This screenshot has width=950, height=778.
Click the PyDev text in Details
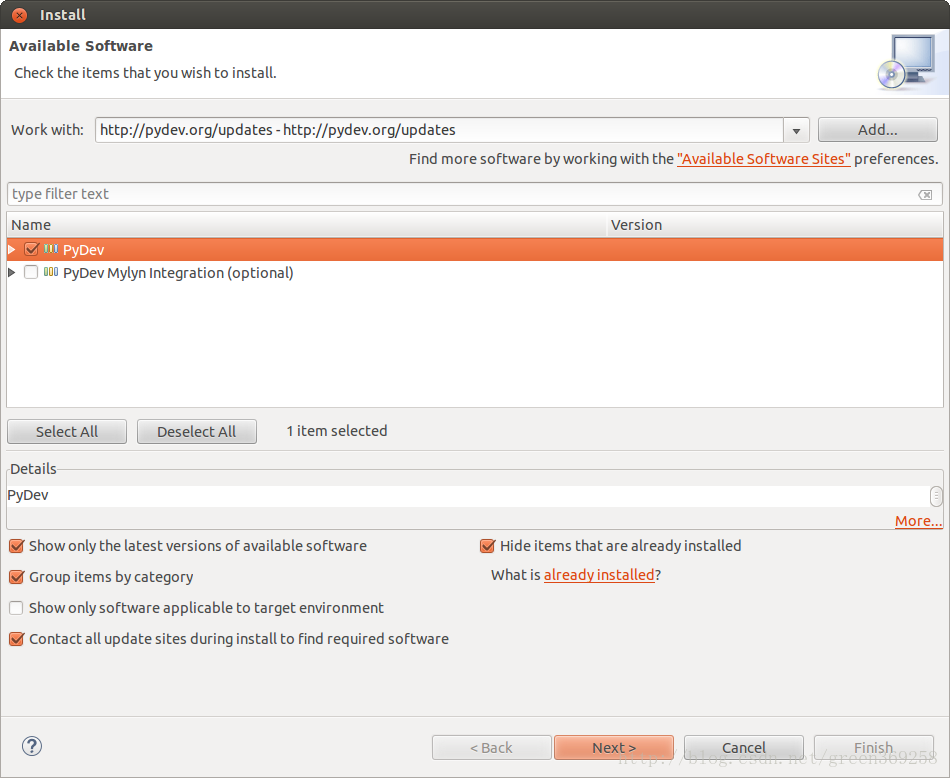[28, 495]
